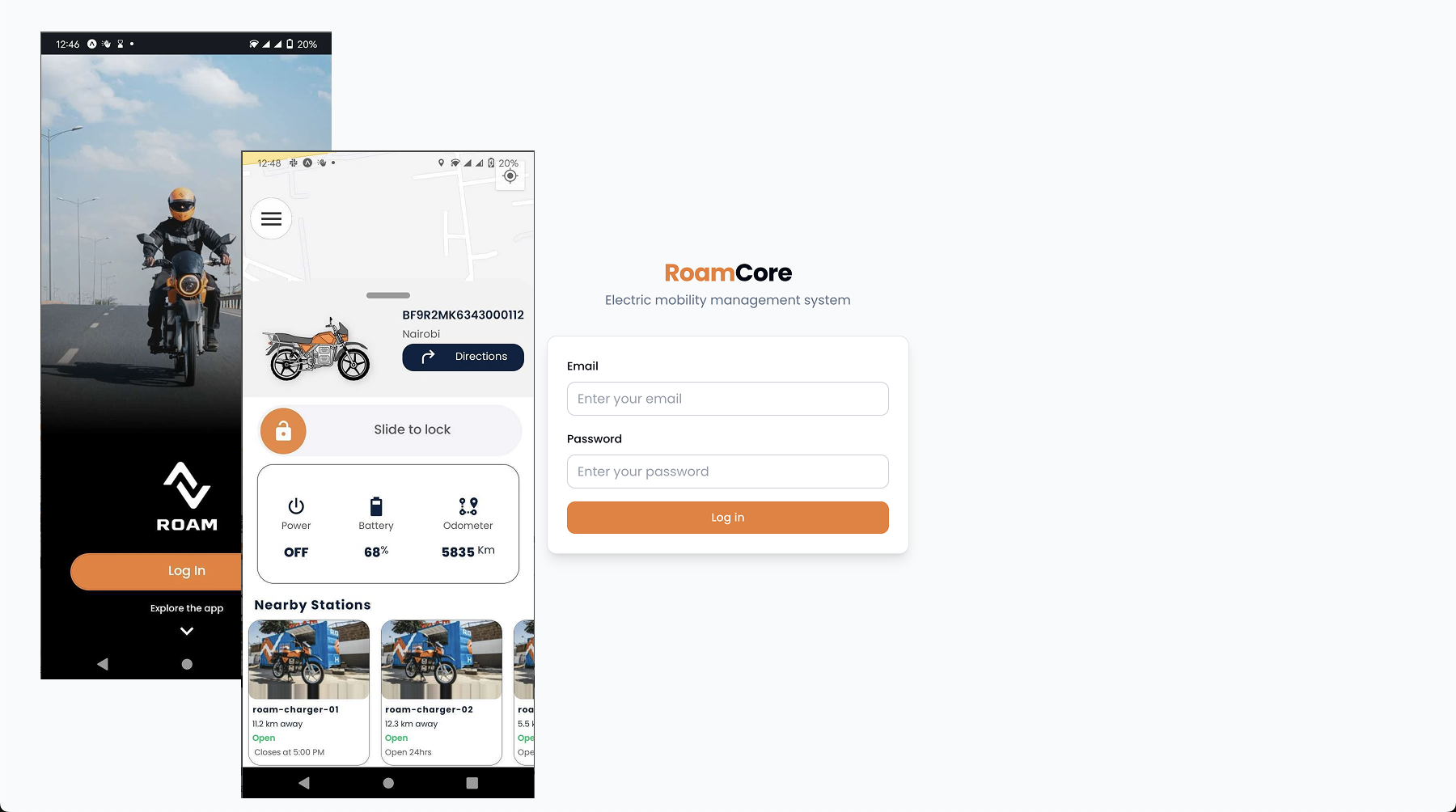Image resolution: width=1456 pixels, height=812 pixels.
Task: Tap the Android back triangle in dashboard
Action: pos(304,783)
